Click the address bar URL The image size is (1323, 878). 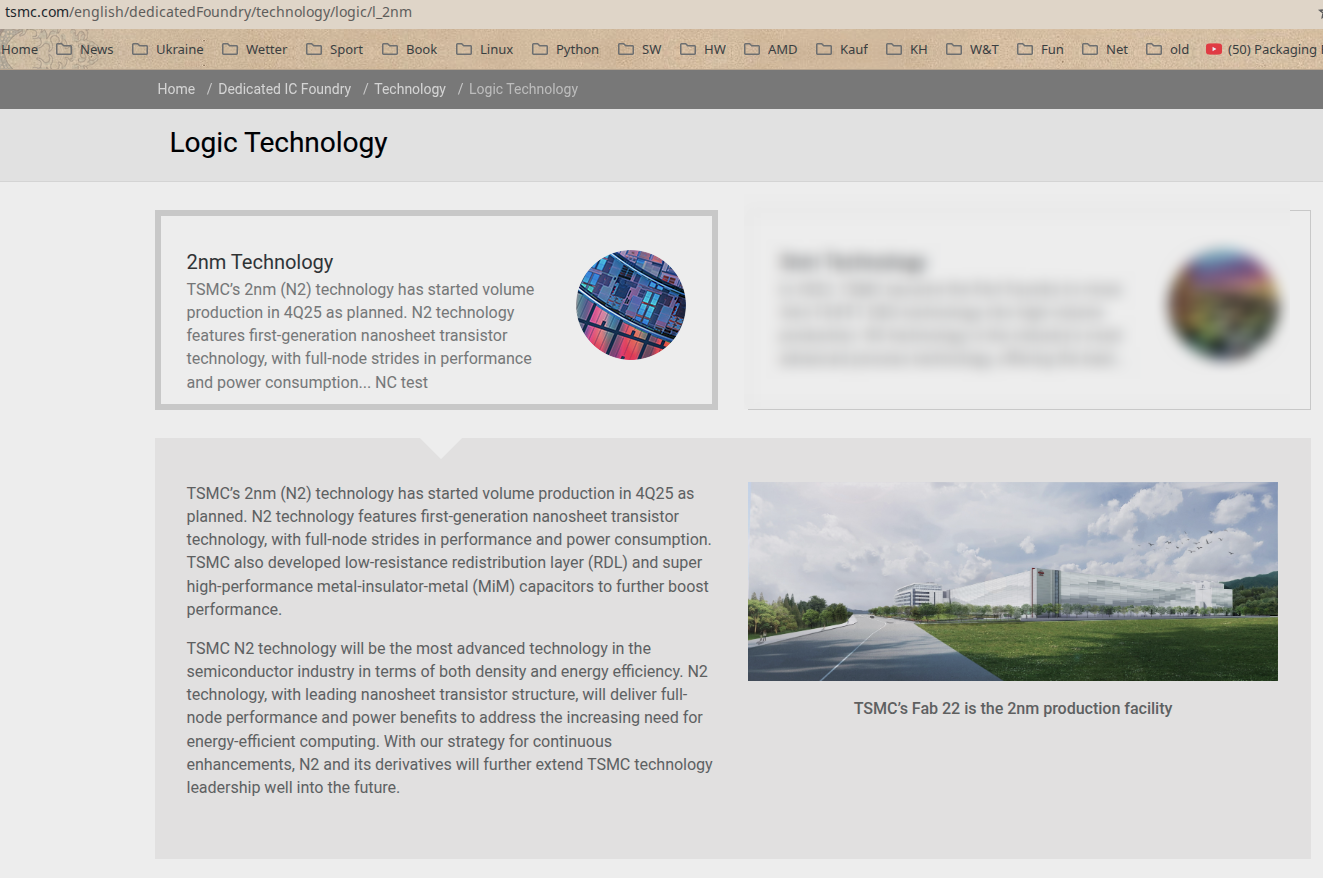tap(208, 12)
